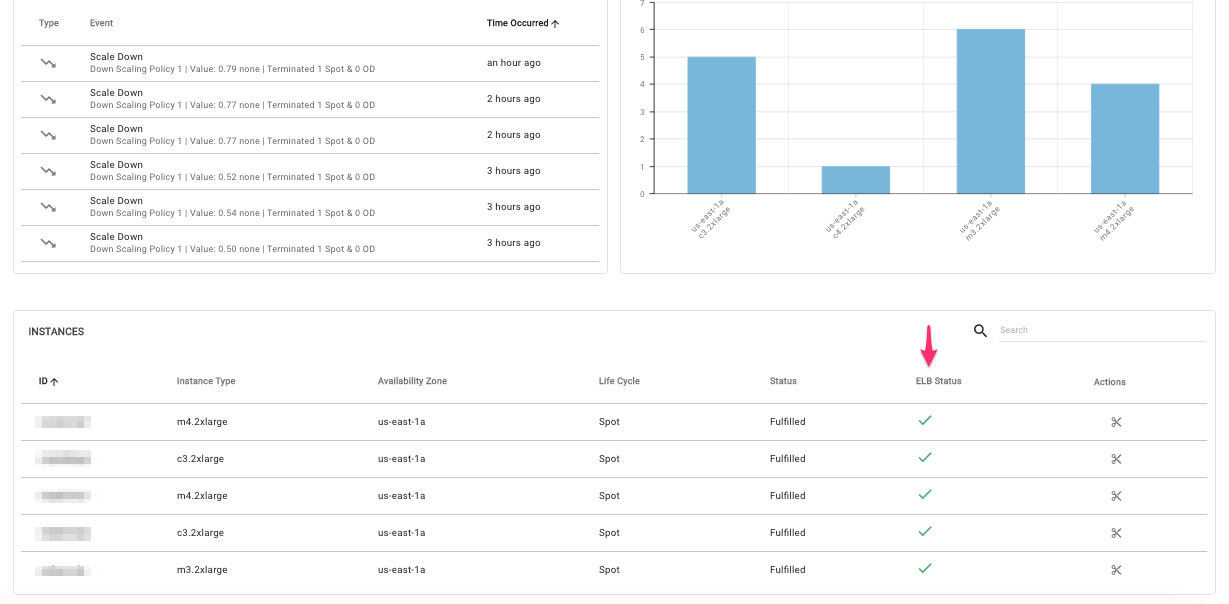Click the search magnifier icon in Instances
The height and width of the screenshot is (604, 1229).
pos(980,331)
